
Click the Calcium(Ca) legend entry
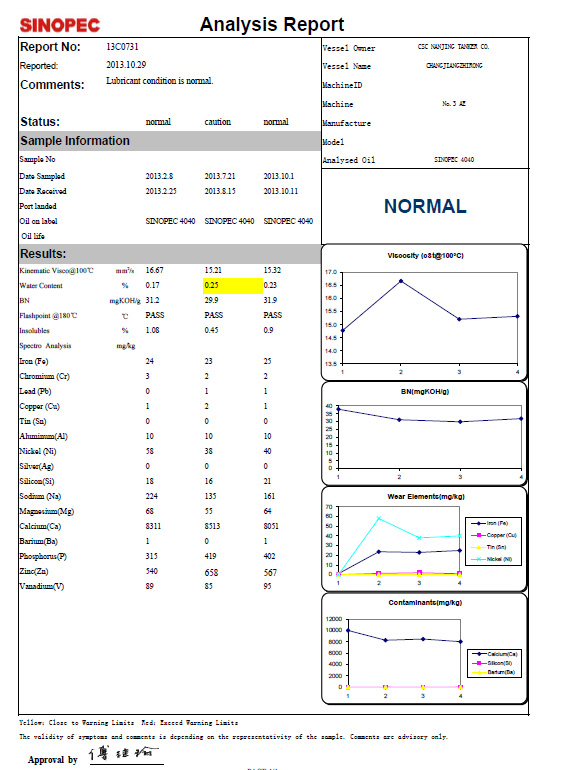point(494,654)
